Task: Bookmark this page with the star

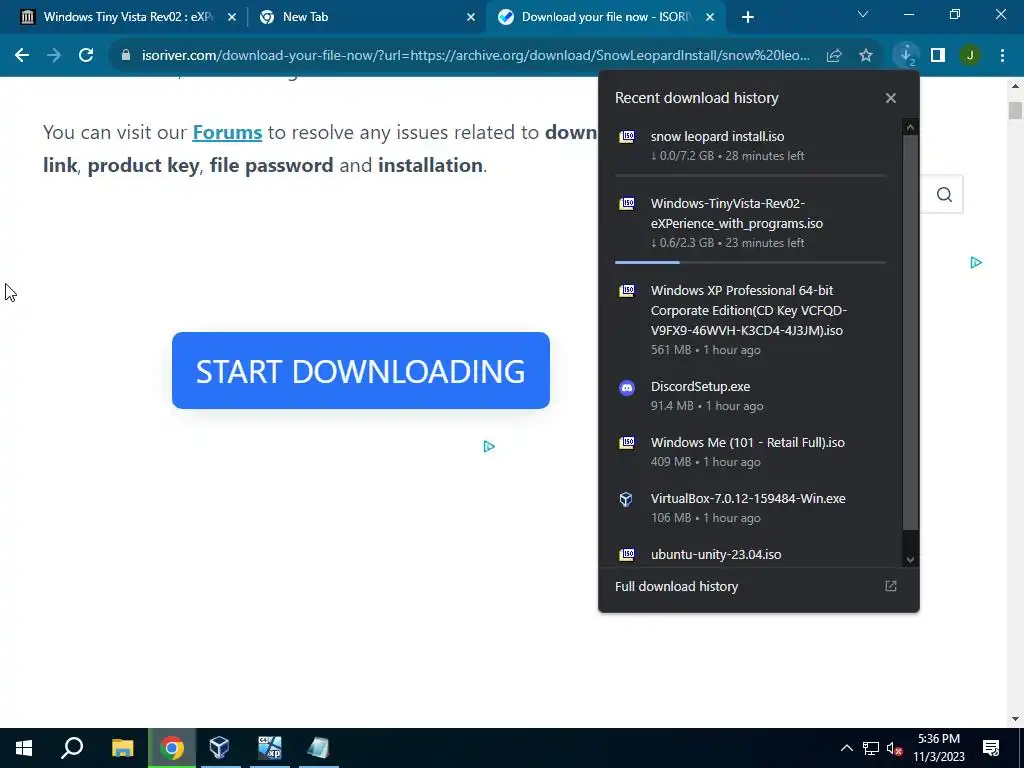Action: coord(866,56)
